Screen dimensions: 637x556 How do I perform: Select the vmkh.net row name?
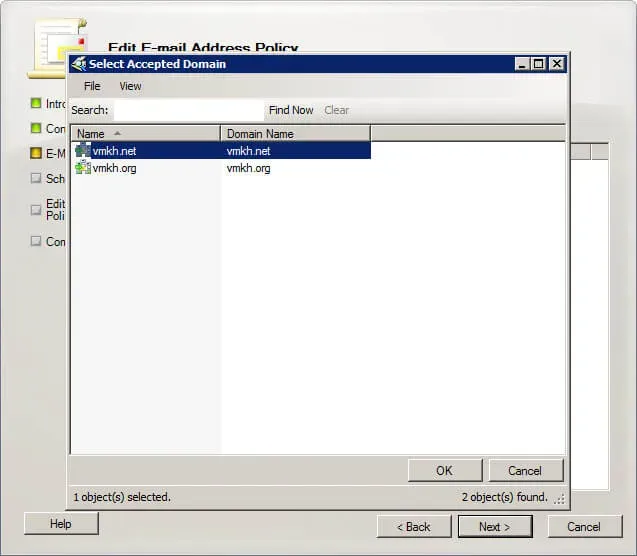(x=114, y=151)
